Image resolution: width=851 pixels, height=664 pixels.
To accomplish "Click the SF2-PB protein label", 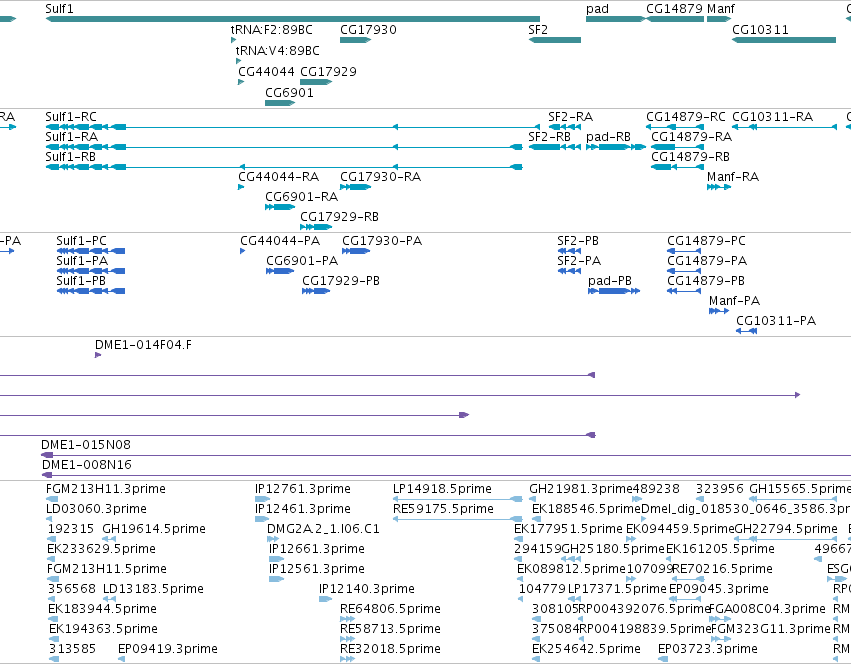I will click(x=579, y=241).
